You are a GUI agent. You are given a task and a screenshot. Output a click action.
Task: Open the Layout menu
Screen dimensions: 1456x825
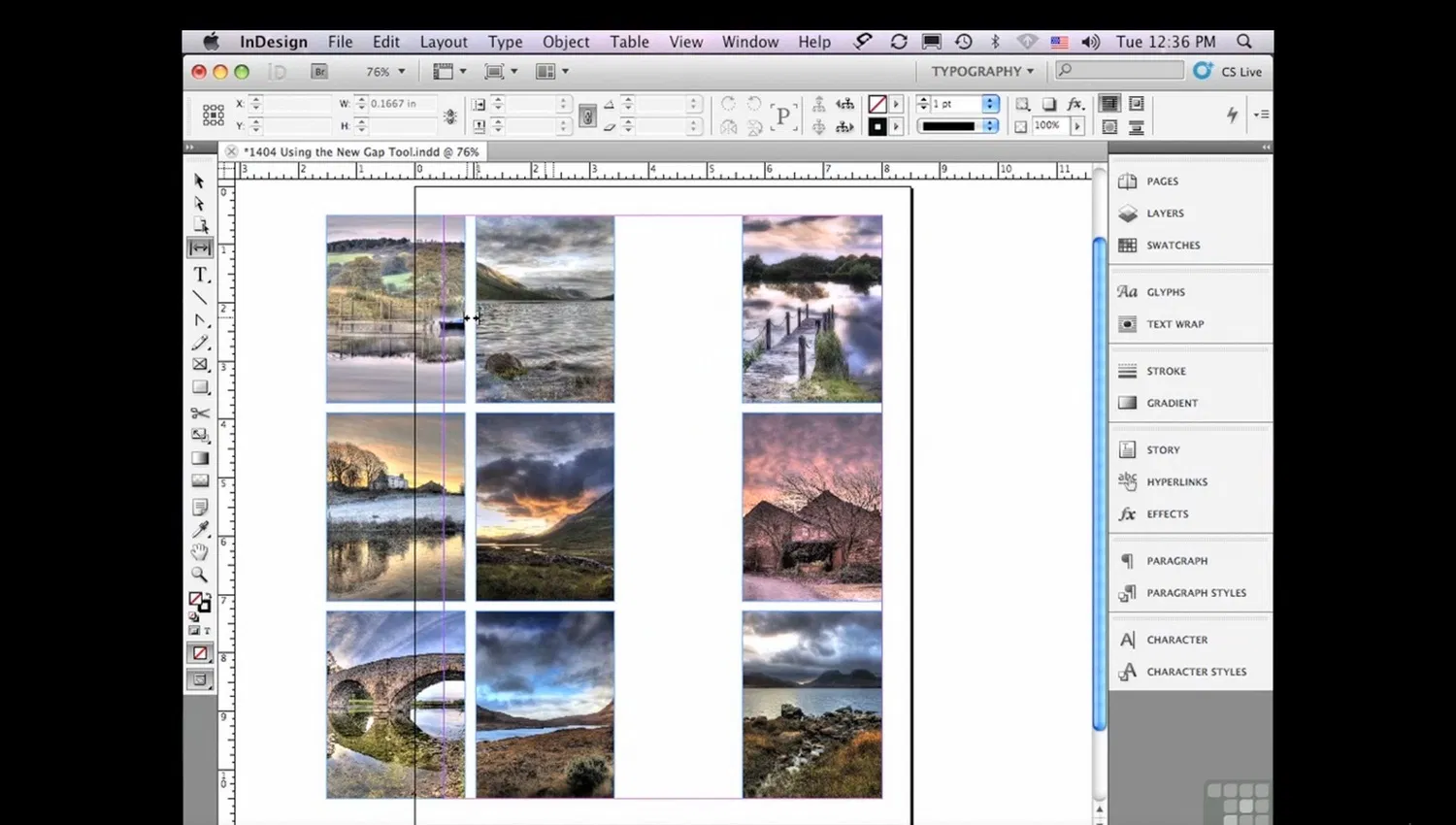[x=444, y=42]
